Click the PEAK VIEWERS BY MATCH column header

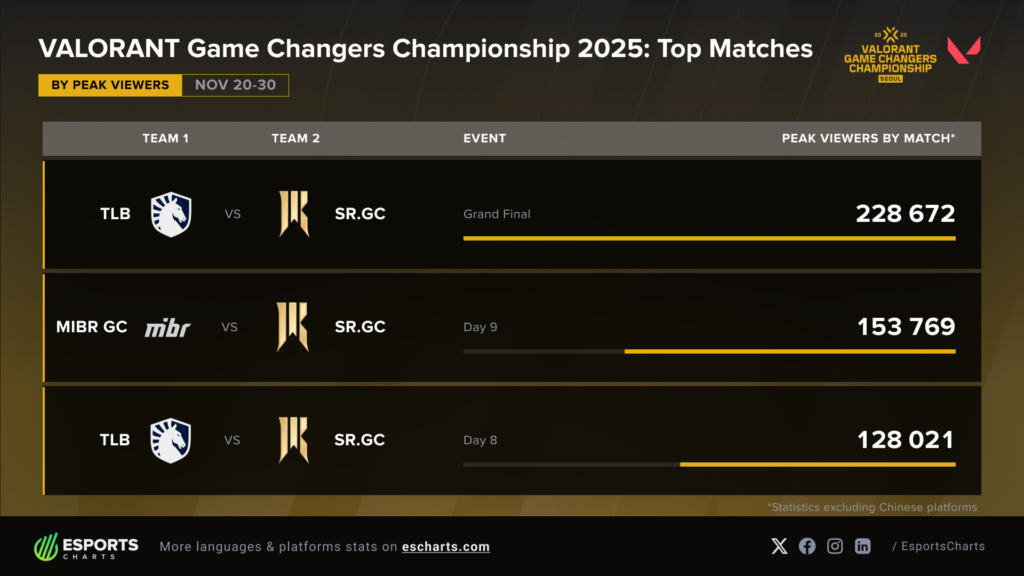[x=868, y=138]
